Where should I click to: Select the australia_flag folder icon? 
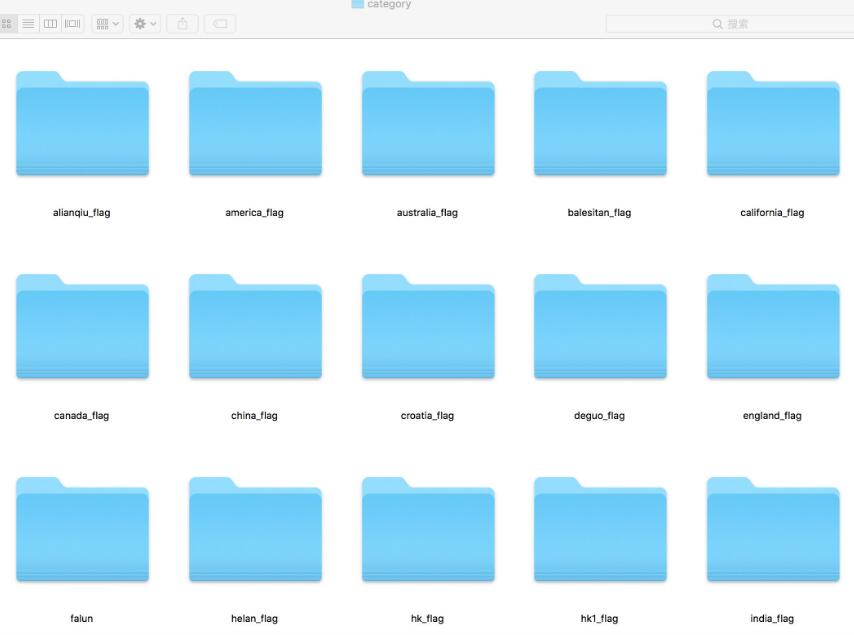coord(428,124)
